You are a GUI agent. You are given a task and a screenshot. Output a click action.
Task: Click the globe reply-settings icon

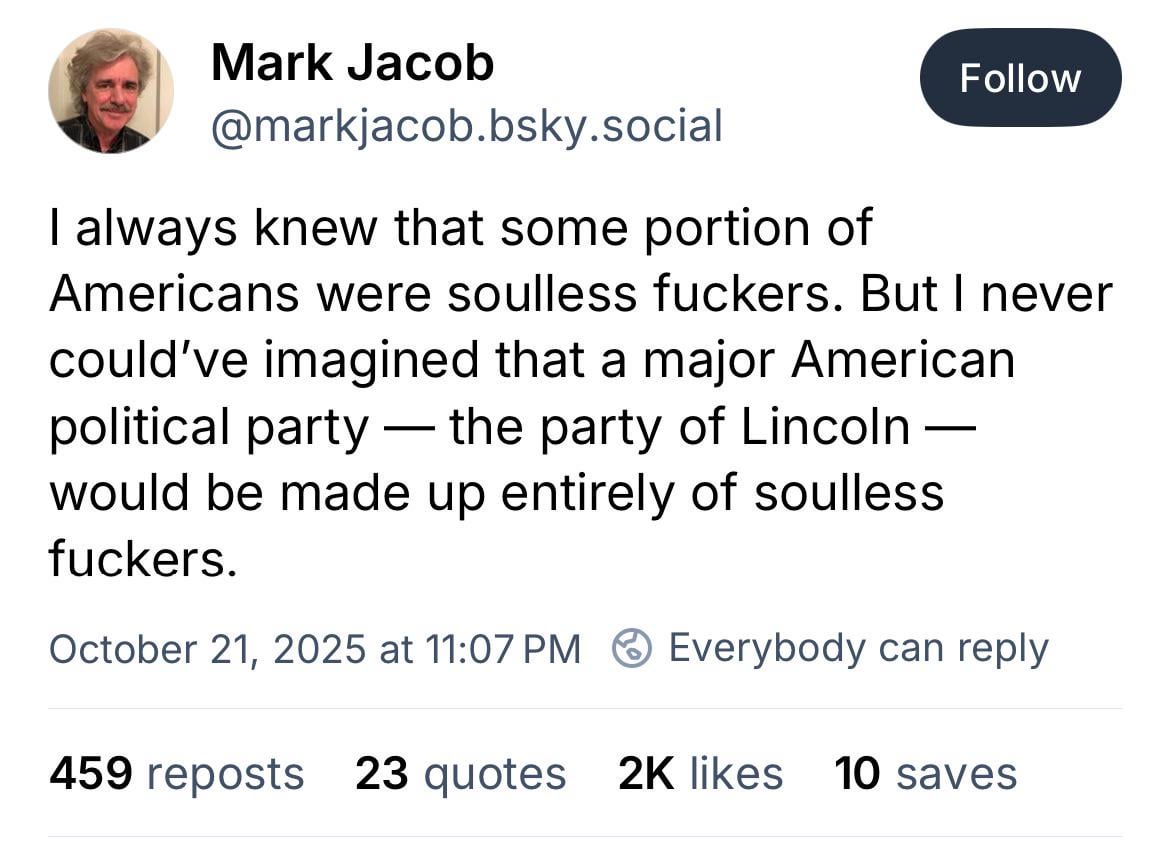632,648
